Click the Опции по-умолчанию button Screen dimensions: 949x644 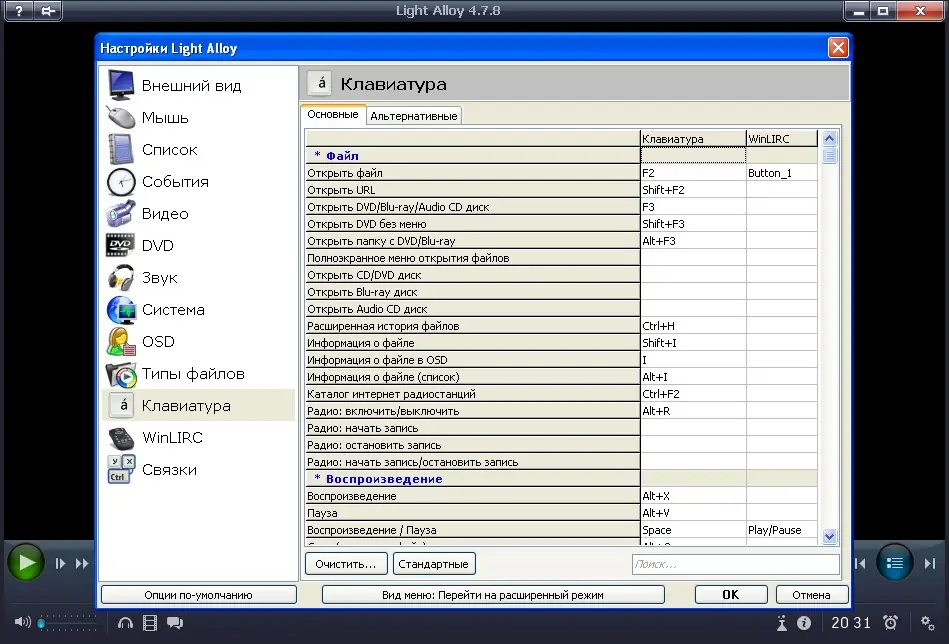[199, 595]
